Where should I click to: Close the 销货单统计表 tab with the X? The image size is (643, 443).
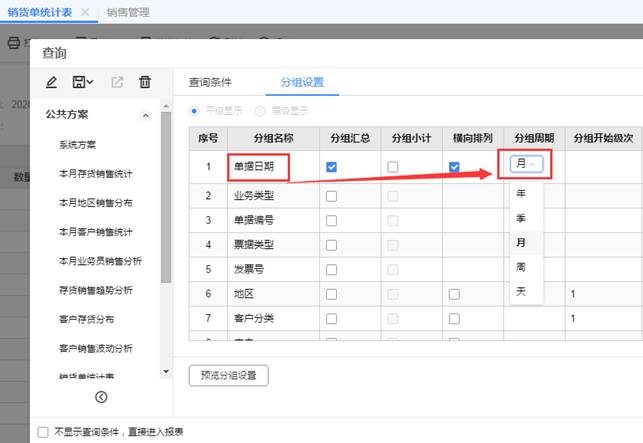click(85, 11)
